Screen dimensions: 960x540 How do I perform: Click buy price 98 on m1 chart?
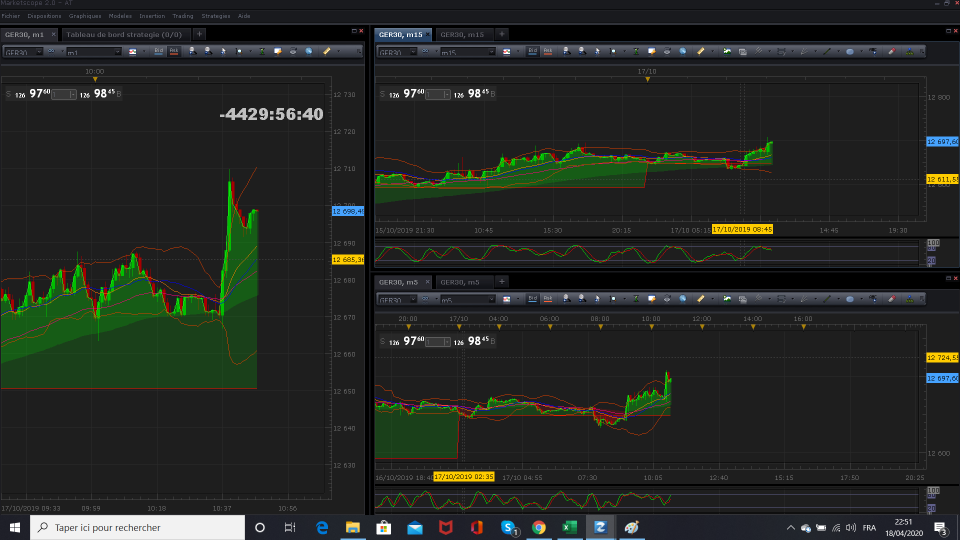(98, 94)
